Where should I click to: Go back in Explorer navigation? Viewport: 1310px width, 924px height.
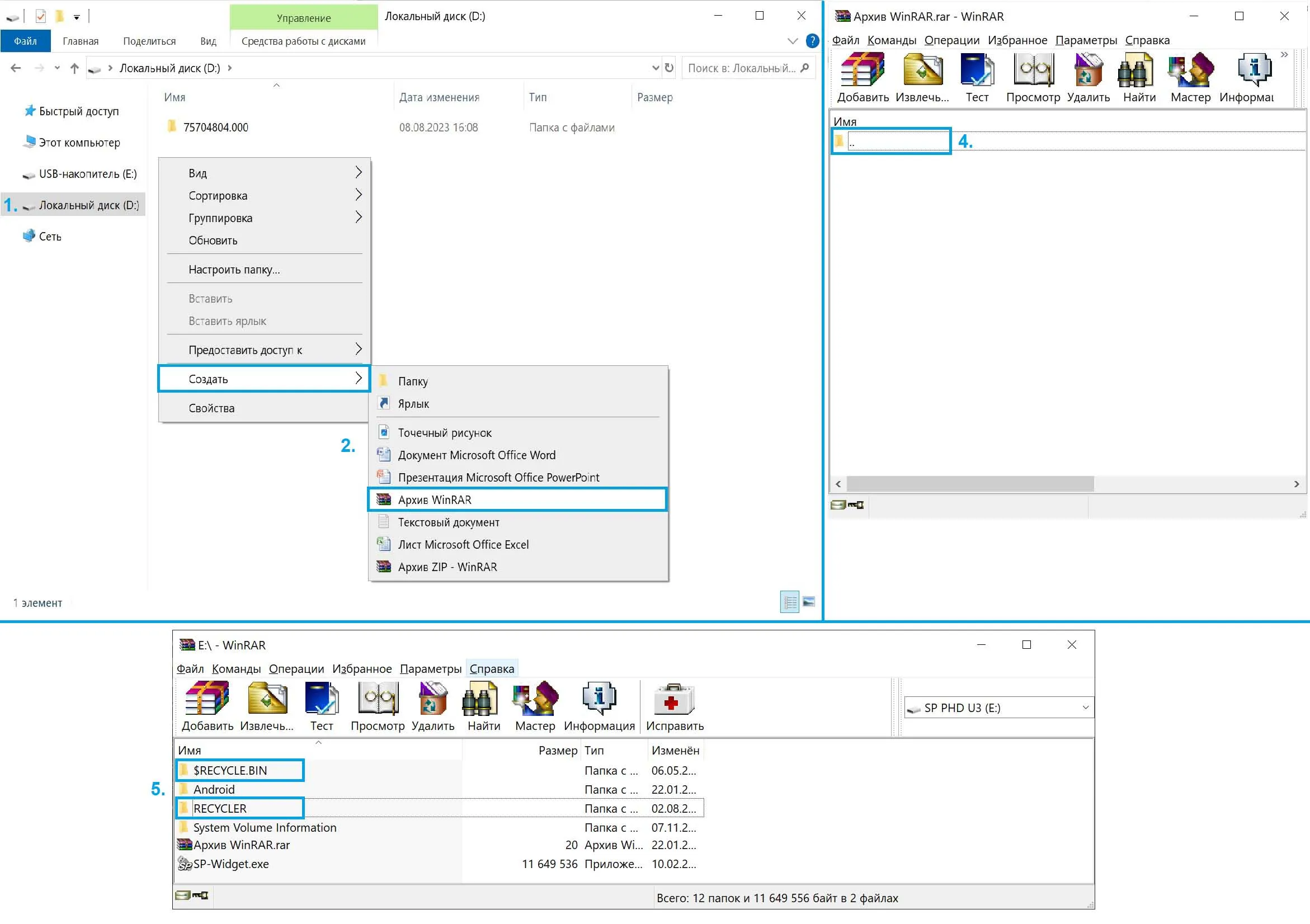[16, 68]
